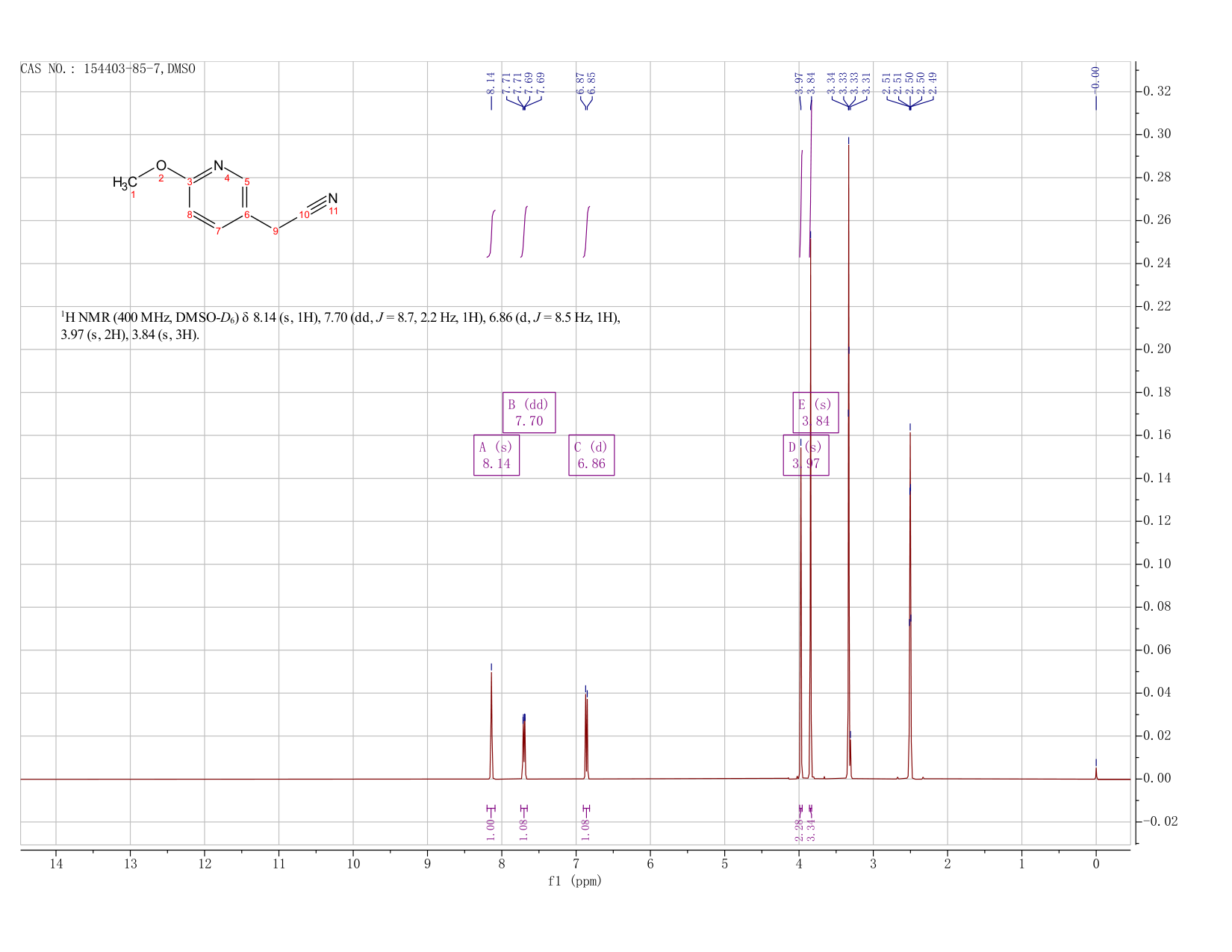Select the 'E (s) 3.84' multiplet box

pos(815,412)
